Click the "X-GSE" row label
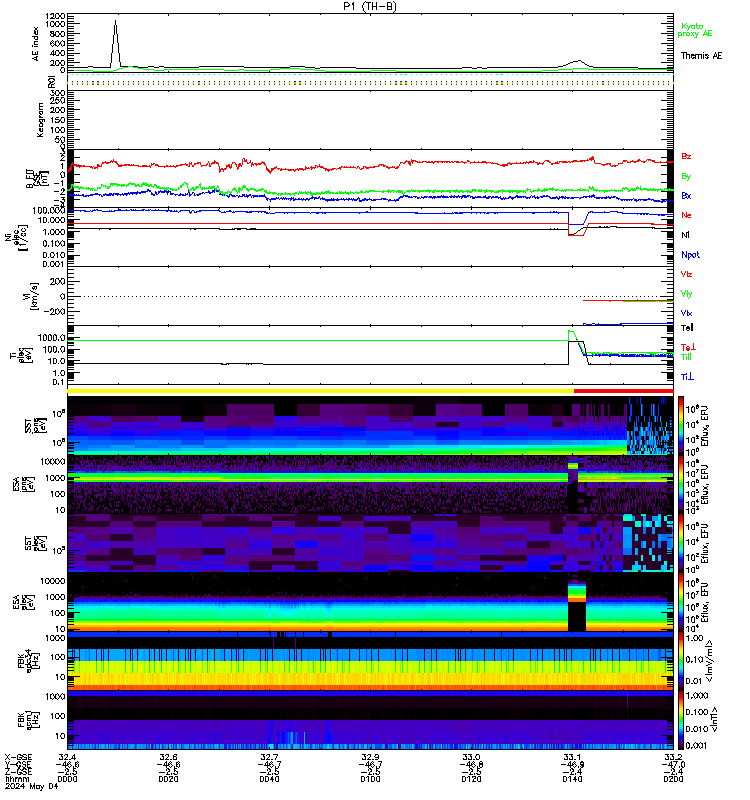750x800 pixels. click(18, 757)
